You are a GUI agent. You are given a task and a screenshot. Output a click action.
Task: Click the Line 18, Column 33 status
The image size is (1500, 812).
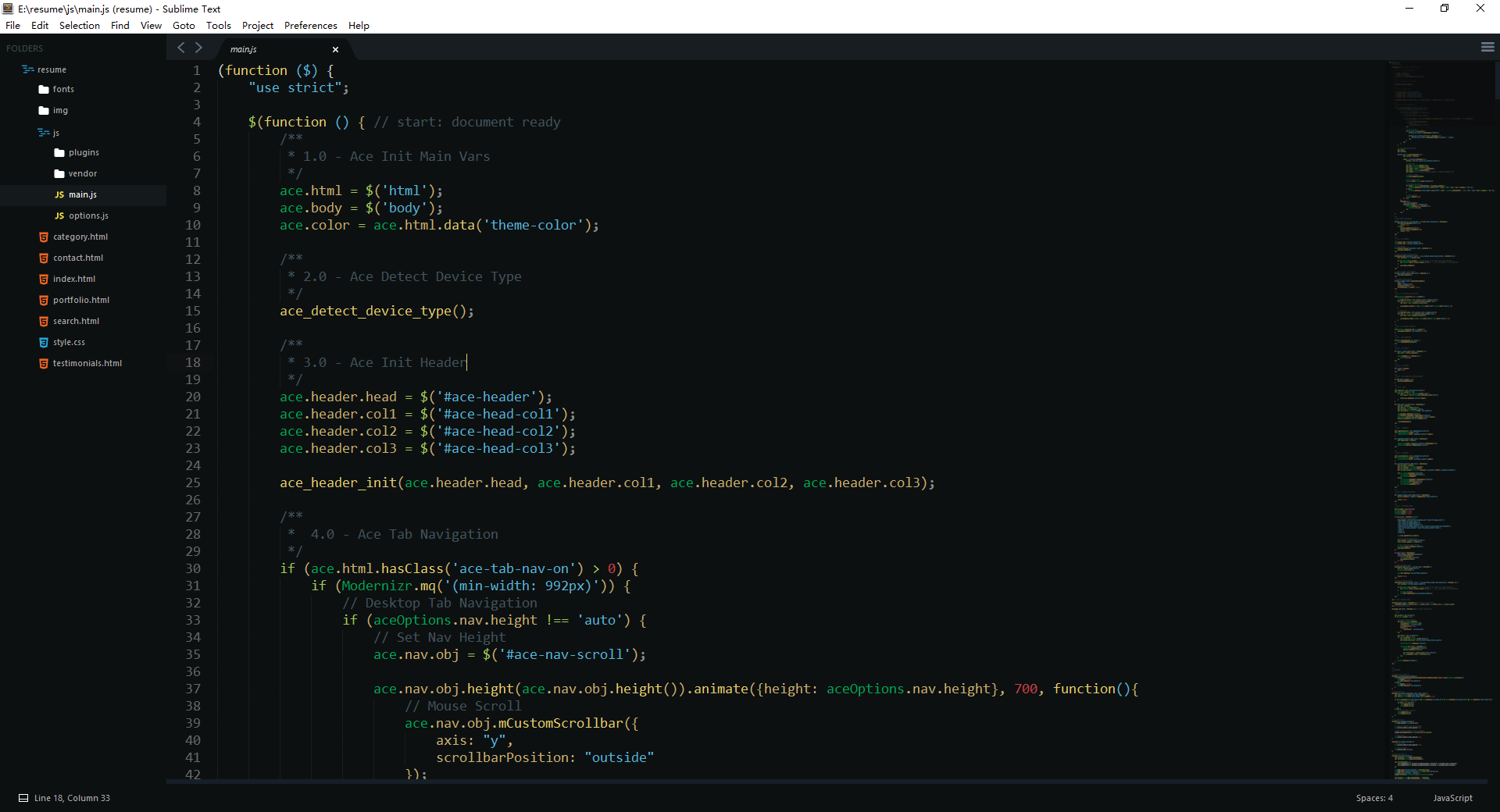pyautogui.click(x=72, y=798)
